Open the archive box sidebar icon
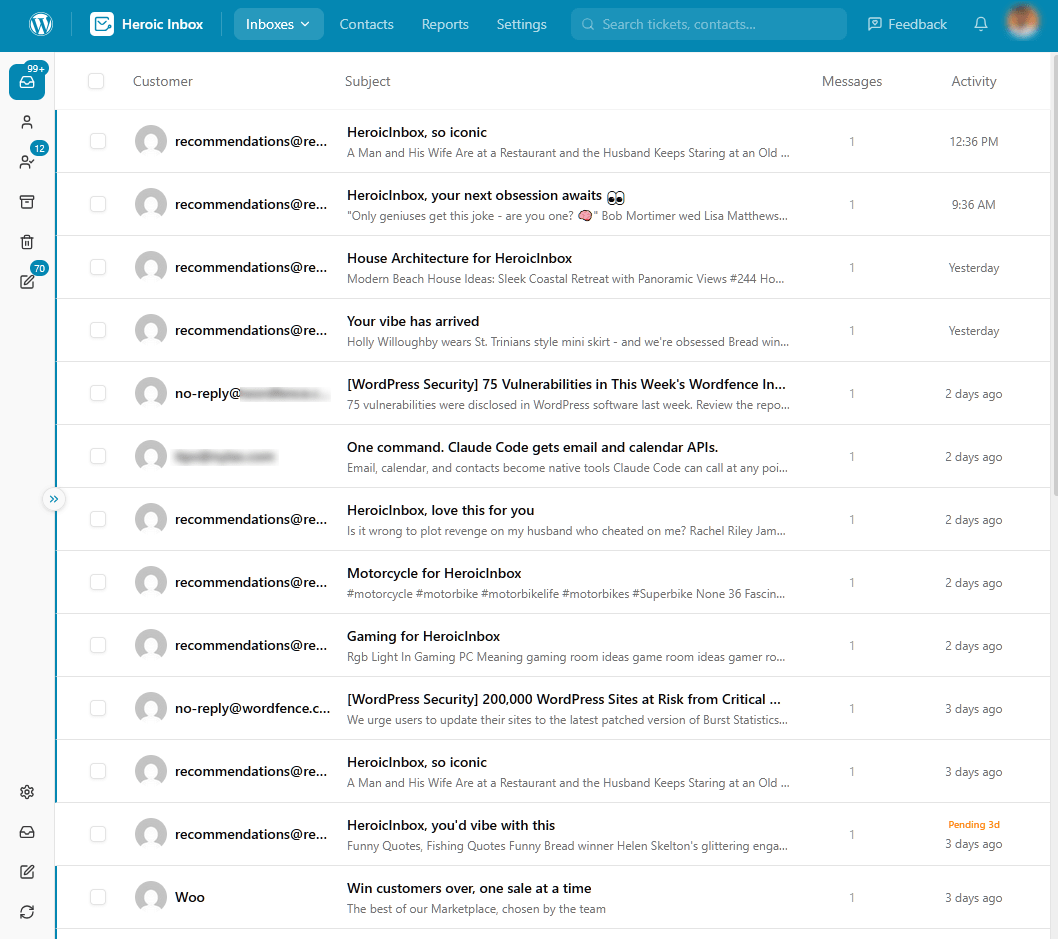1058x939 pixels. (x=27, y=202)
